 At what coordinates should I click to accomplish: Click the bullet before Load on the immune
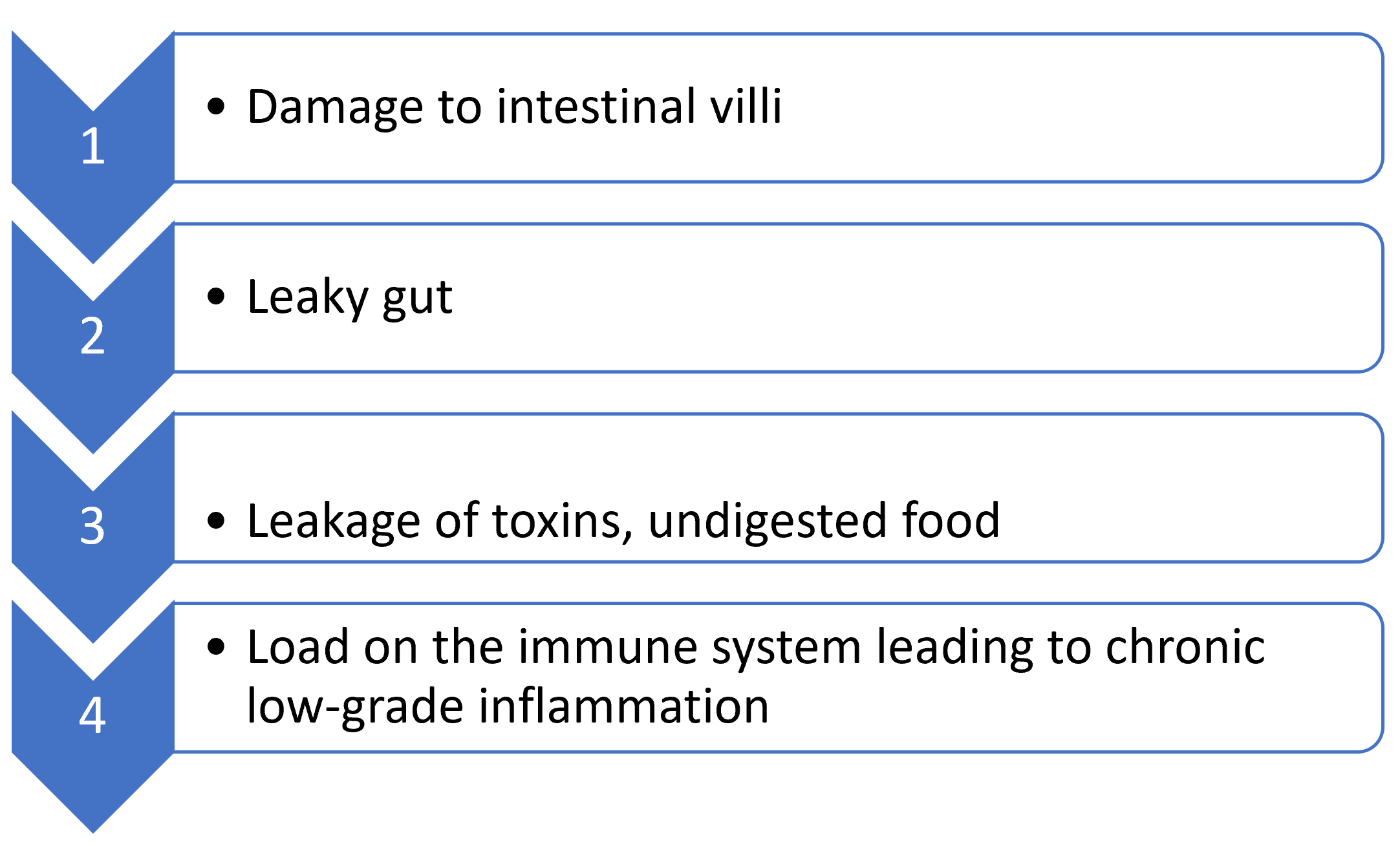tap(216, 646)
